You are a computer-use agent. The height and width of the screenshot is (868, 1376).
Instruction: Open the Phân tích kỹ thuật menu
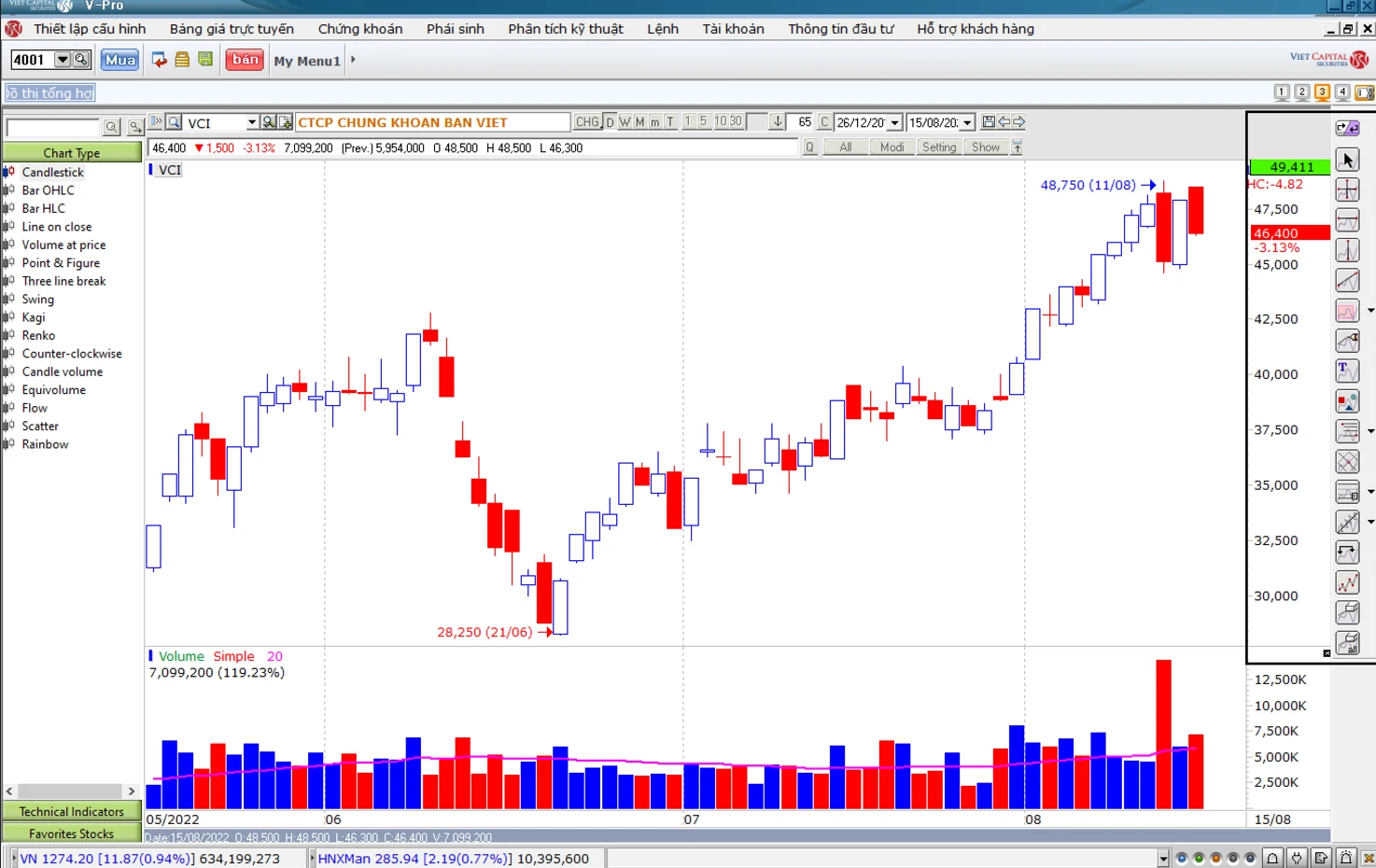(565, 29)
